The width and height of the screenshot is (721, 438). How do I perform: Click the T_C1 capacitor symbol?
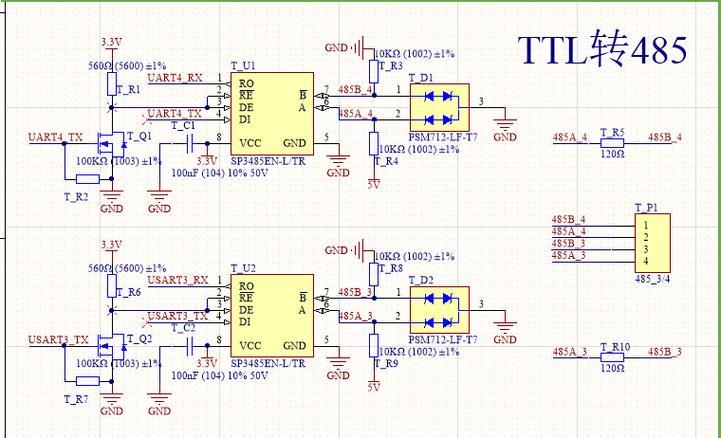189,143
